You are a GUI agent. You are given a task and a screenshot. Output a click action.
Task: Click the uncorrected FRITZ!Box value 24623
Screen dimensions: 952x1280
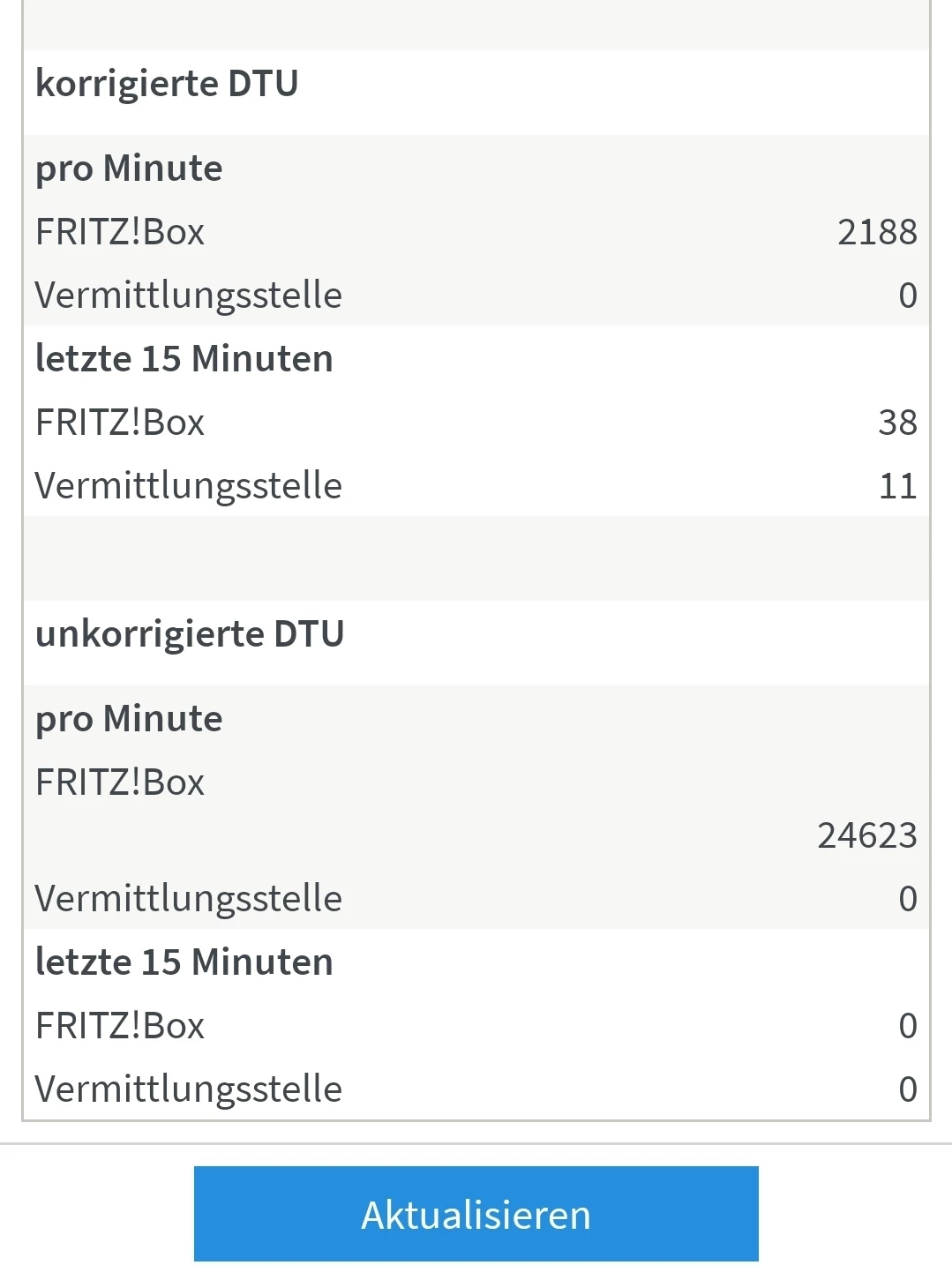point(866,835)
